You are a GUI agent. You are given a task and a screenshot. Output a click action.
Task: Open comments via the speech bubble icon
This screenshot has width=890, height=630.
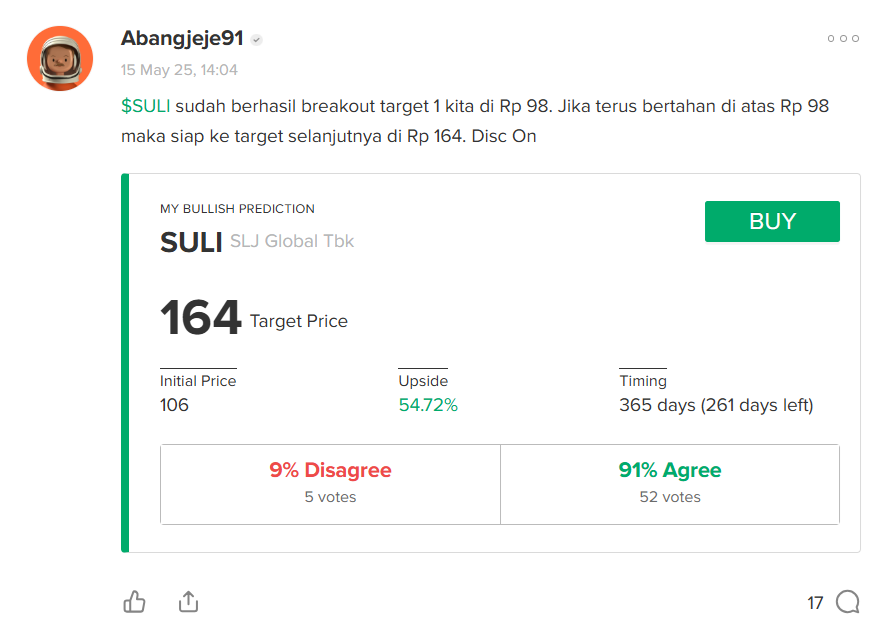(847, 602)
